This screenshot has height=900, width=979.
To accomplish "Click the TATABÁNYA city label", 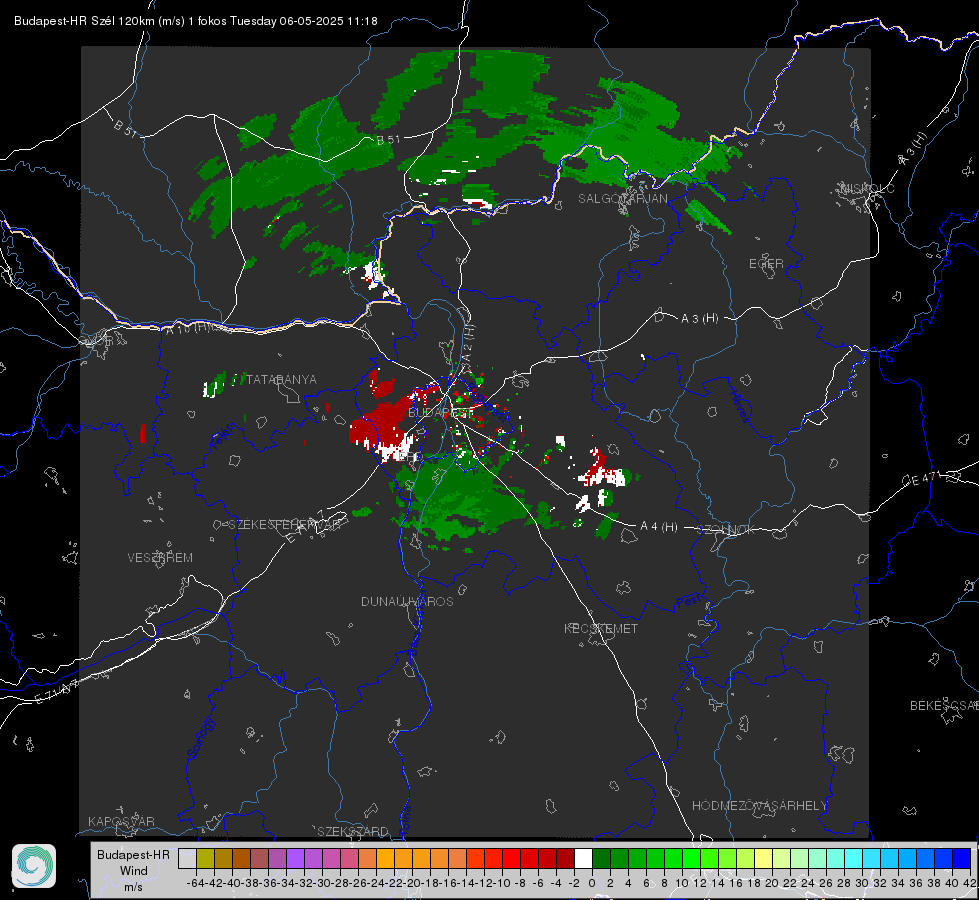I will coord(282,379).
